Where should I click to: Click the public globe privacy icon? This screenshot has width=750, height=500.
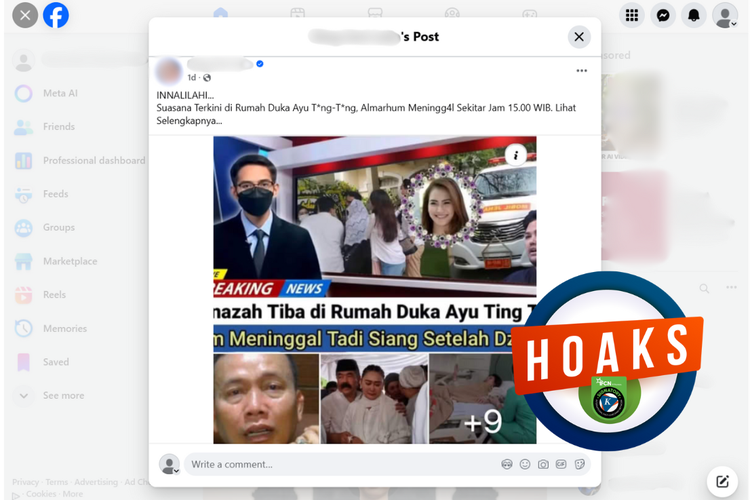(x=207, y=78)
